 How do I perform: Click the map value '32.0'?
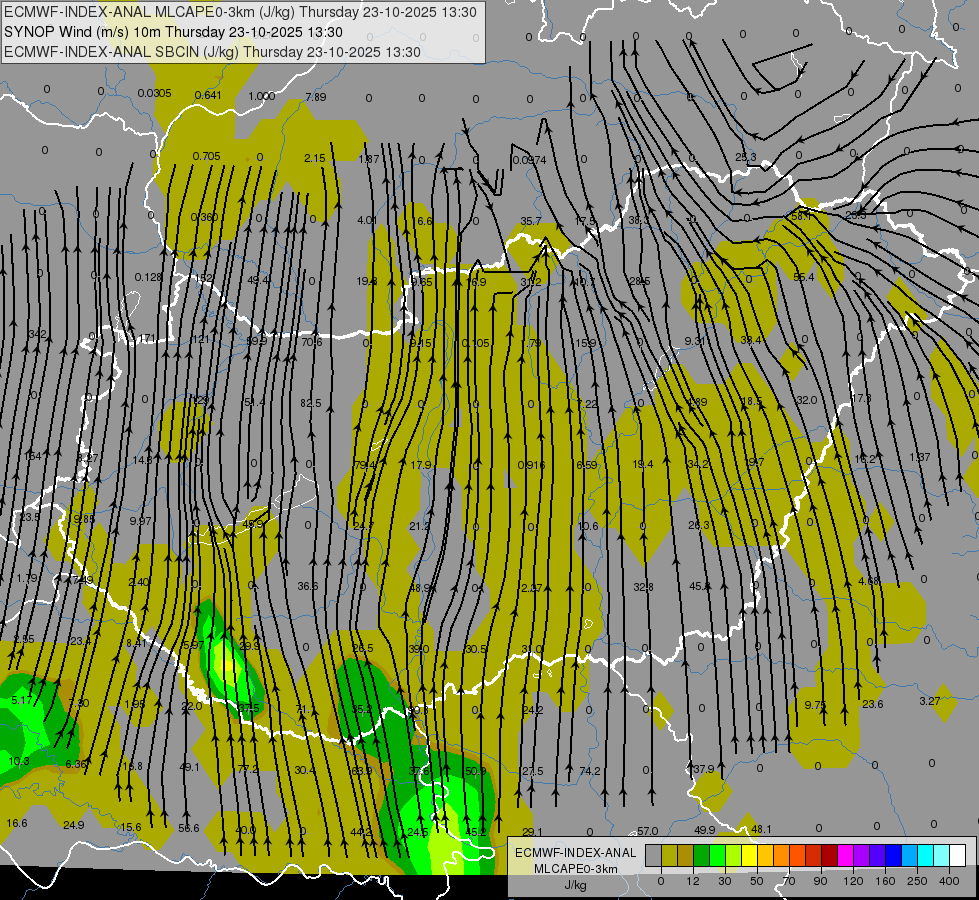click(x=807, y=400)
